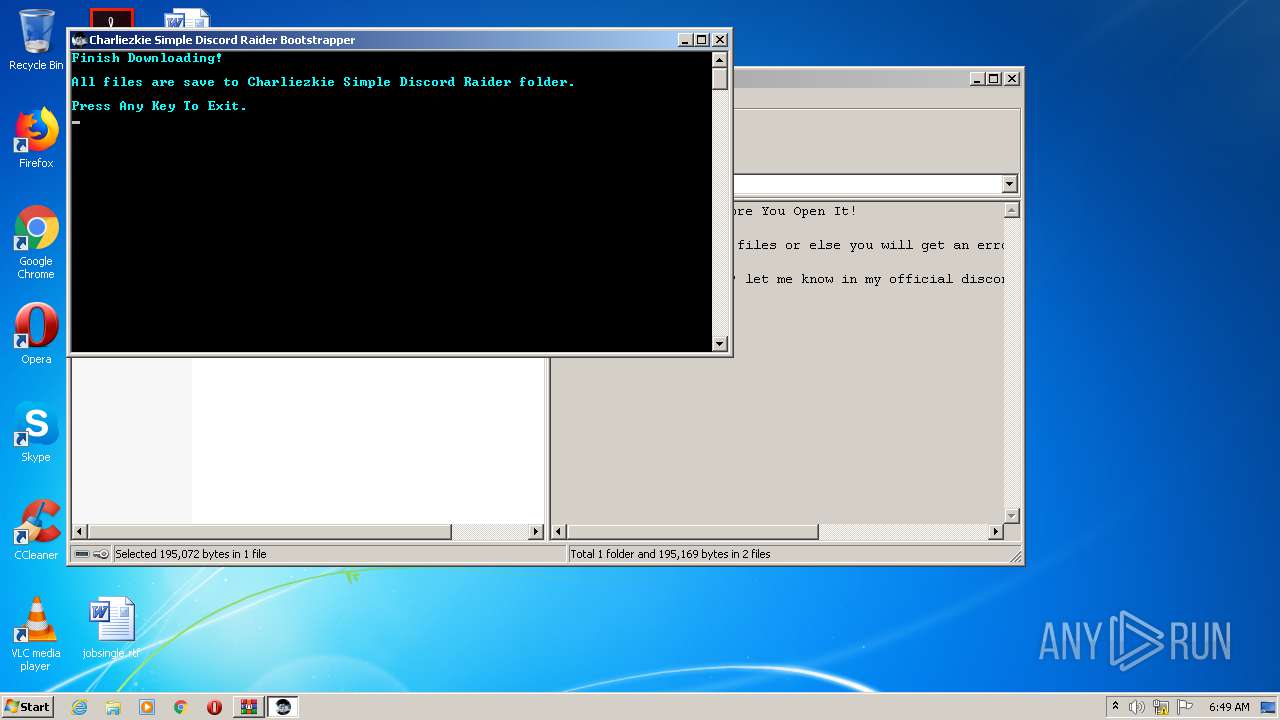Image resolution: width=1280 pixels, height=720 pixels.
Task: Open Chrome from the taskbar
Action: pyautogui.click(x=180, y=707)
